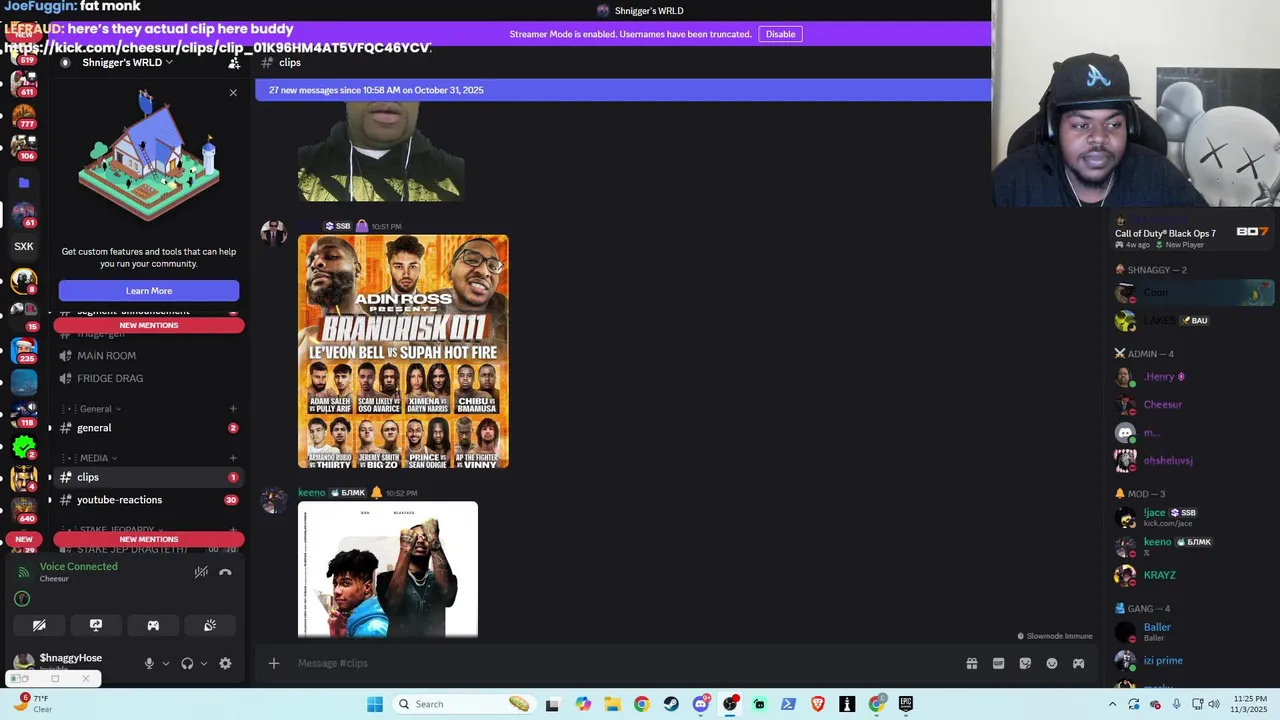Click the SXK server icon
The height and width of the screenshot is (720, 1280).
pyautogui.click(x=24, y=246)
